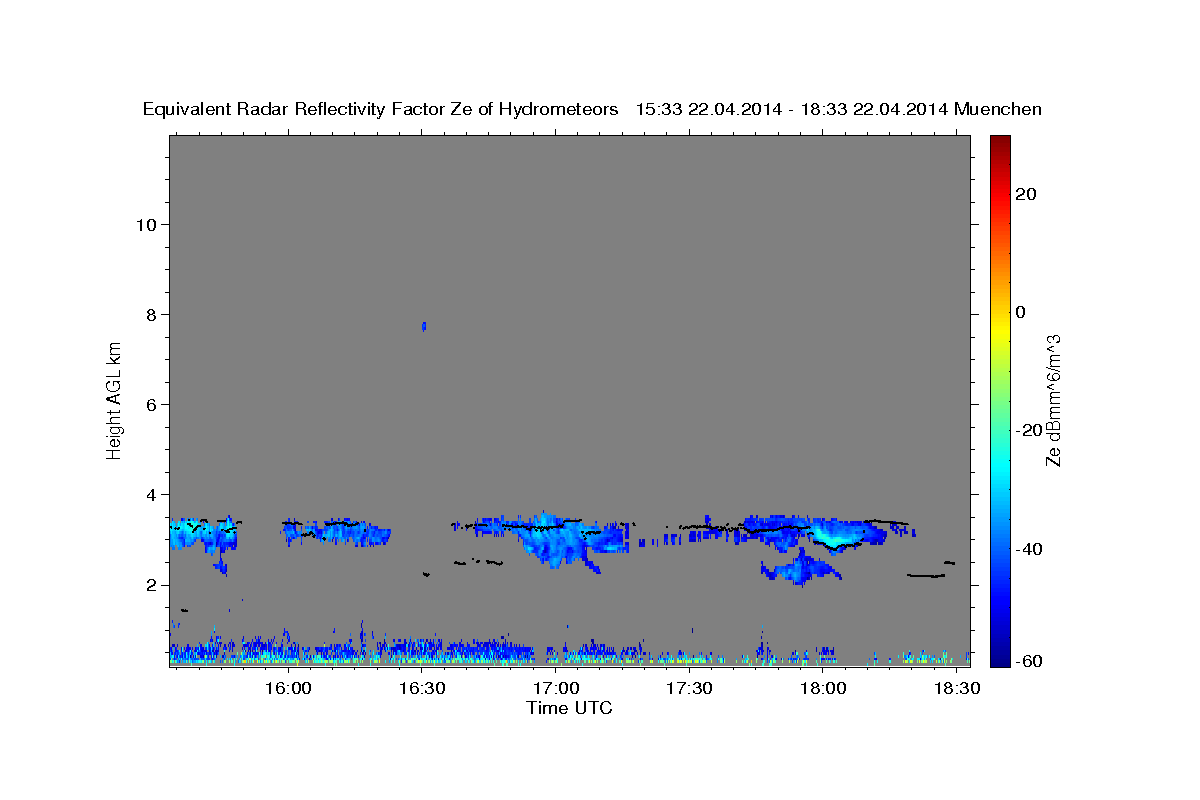Image resolution: width=1200 pixels, height=800 pixels.
Task: Click the '17:00' time tick label
Action: [x=556, y=689]
